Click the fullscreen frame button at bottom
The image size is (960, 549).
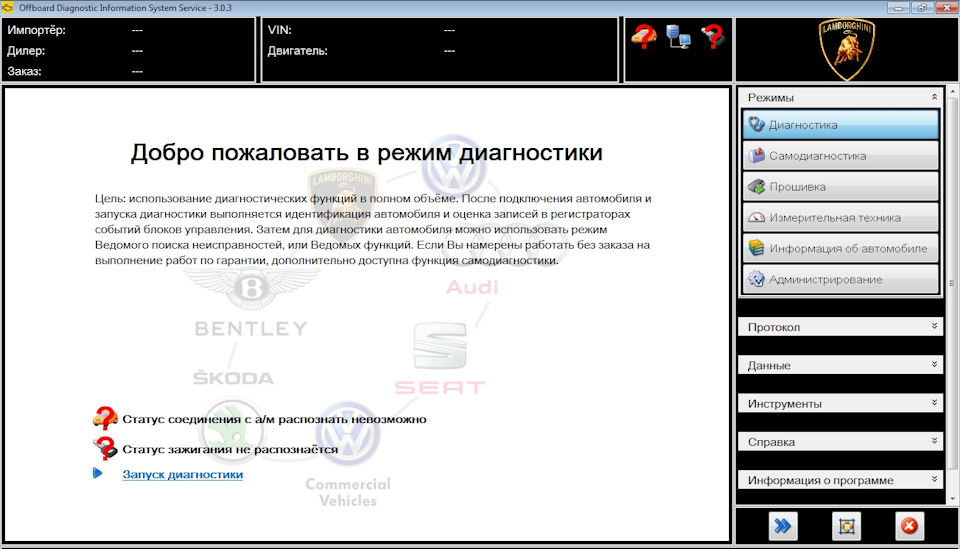[x=847, y=526]
